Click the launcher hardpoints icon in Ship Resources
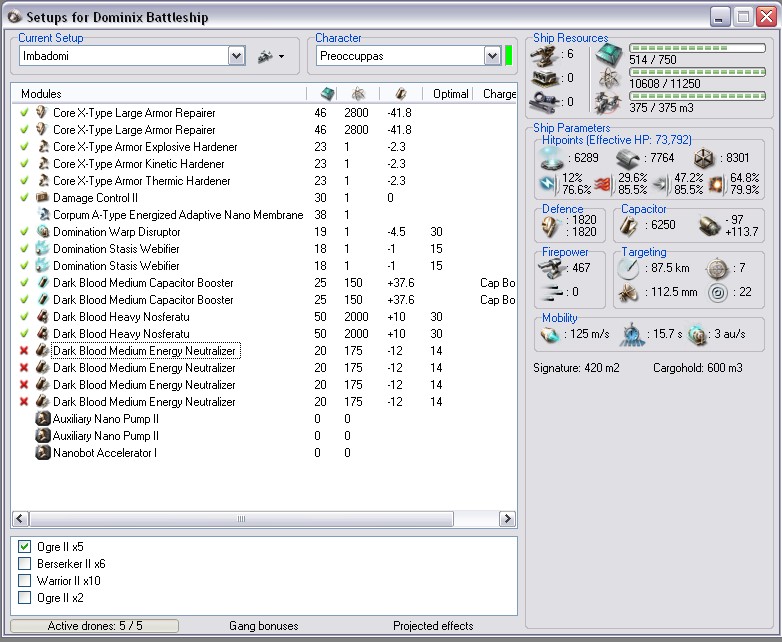The height and width of the screenshot is (642, 782). click(x=545, y=79)
